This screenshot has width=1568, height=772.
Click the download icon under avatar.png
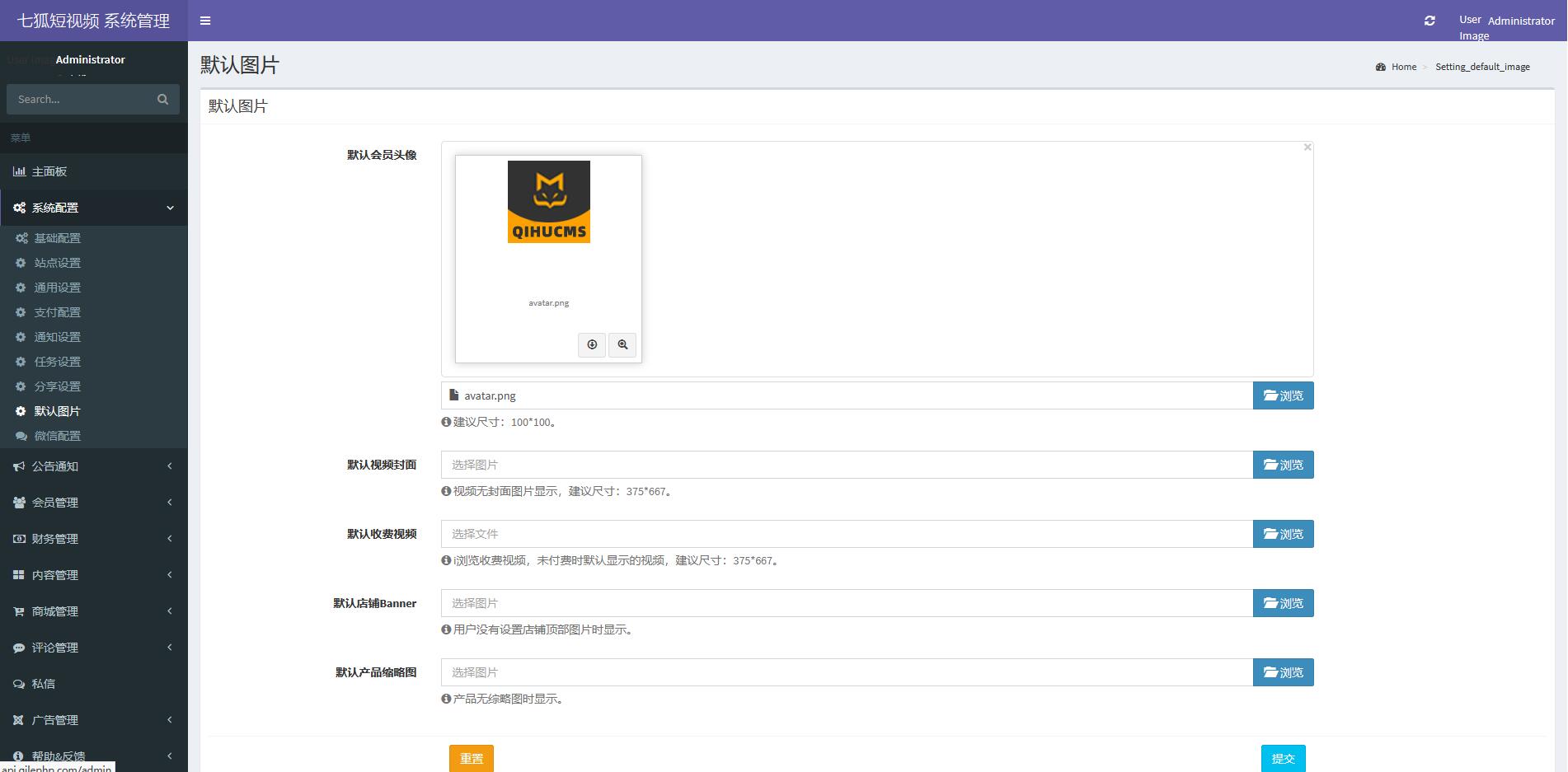pos(592,344)
